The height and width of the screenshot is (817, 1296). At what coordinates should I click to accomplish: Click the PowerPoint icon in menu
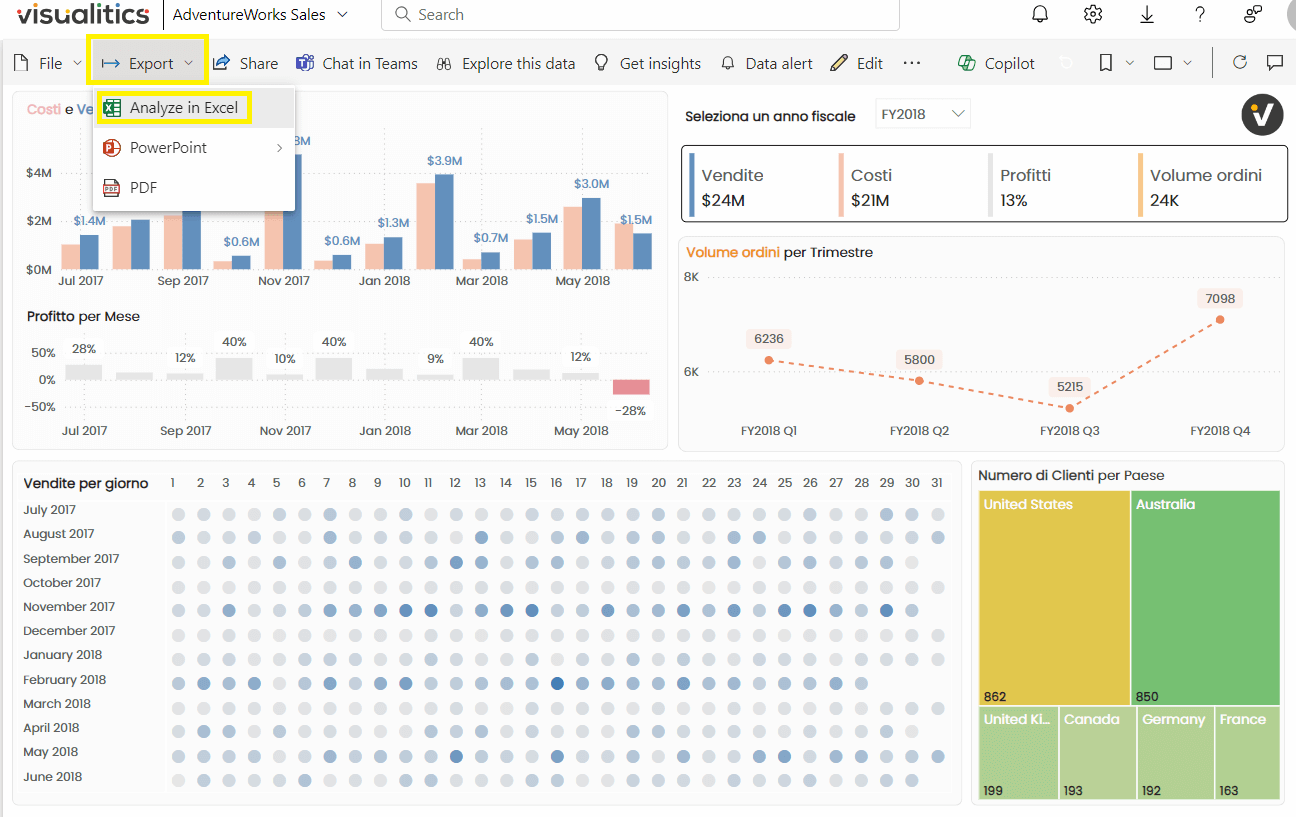(x=112, y=148)
